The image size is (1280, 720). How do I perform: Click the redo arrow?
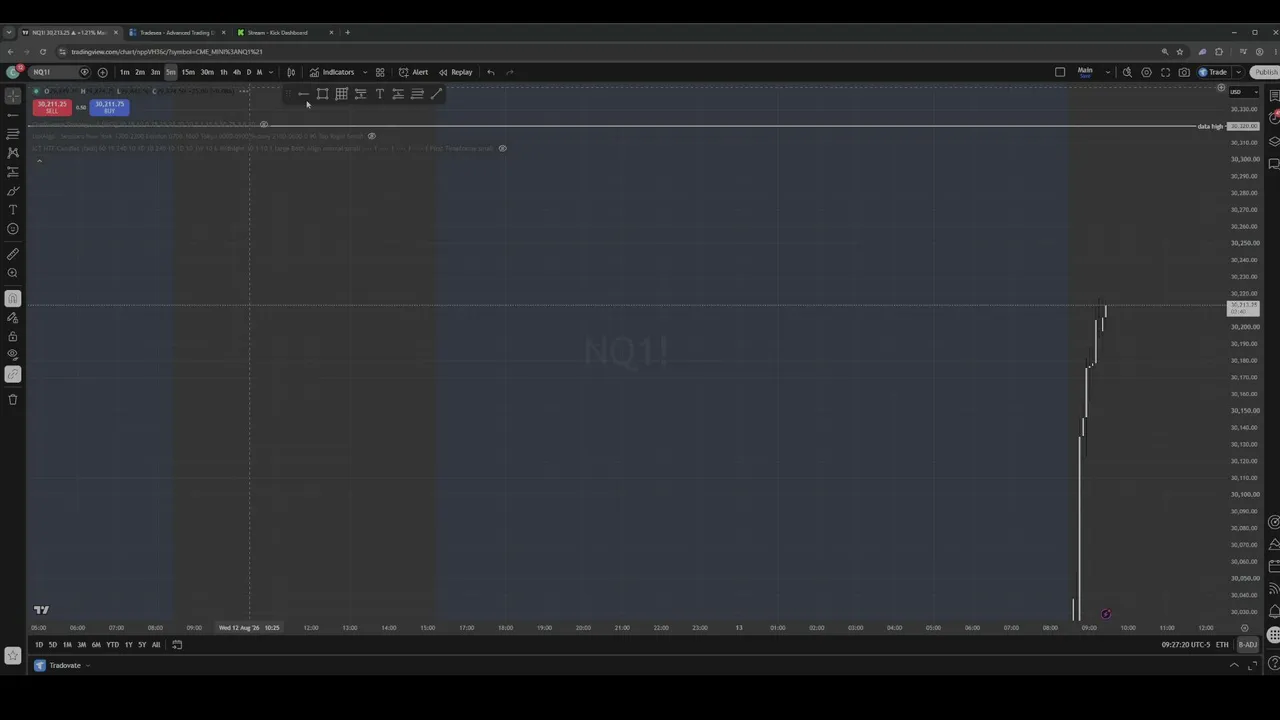tap(510, 72)
